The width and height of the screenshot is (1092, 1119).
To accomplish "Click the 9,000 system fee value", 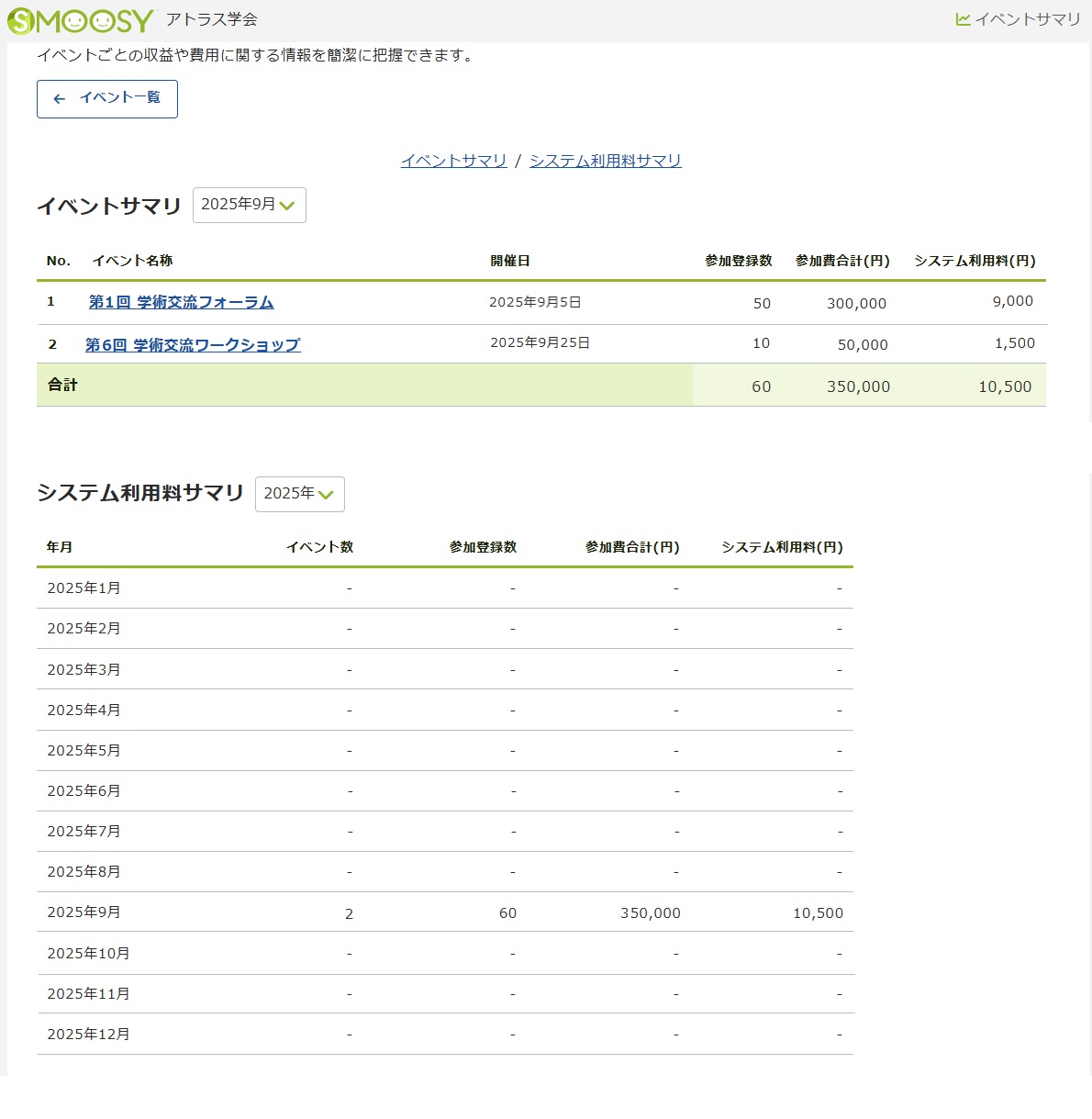I will pyautogui.click(x=1012, y=301).
